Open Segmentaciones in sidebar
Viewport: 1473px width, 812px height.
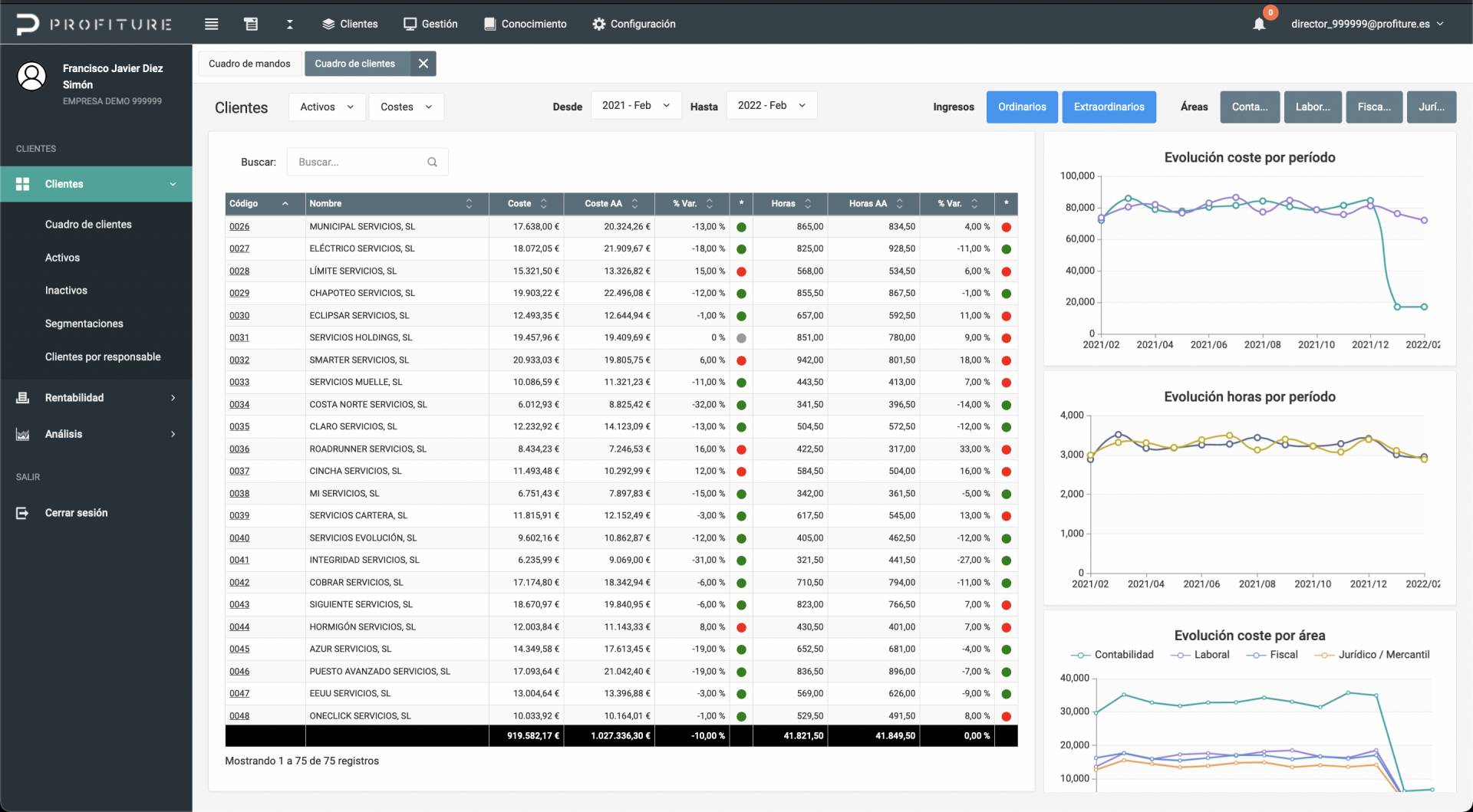click(x=84, y=324)
